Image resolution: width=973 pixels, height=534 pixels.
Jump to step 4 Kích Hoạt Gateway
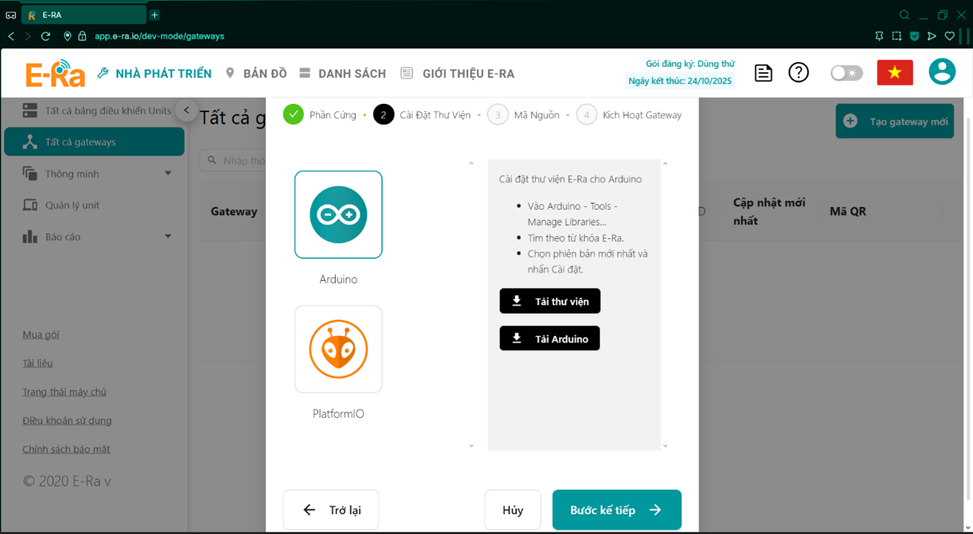click(629, 115)
